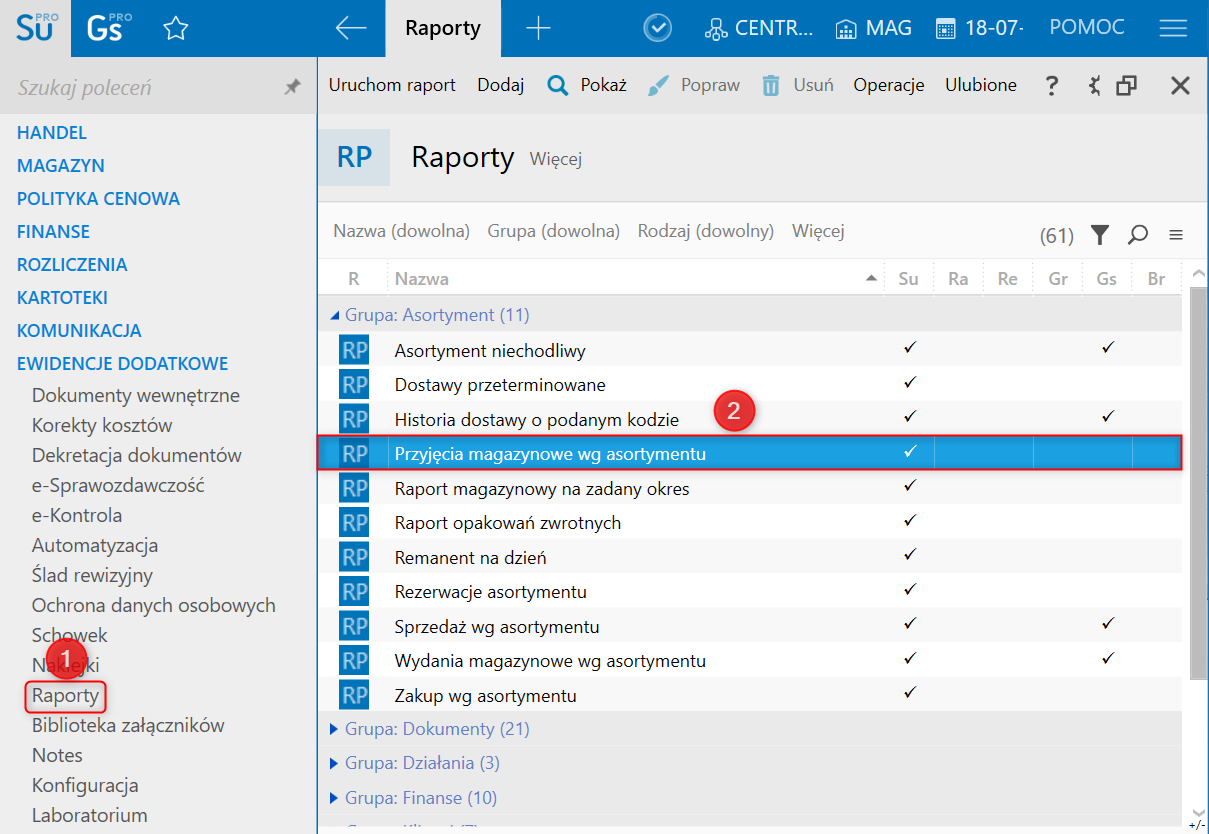The height and width of the screenshot is (834, 1209).
Task: Click the Gs PRO application icon
Action: click(106, 28)
